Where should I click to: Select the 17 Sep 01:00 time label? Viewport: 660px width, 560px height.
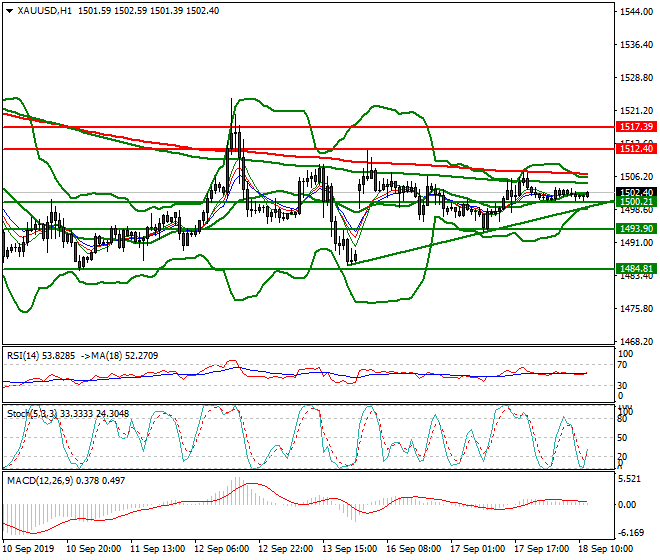coord(478,549)
